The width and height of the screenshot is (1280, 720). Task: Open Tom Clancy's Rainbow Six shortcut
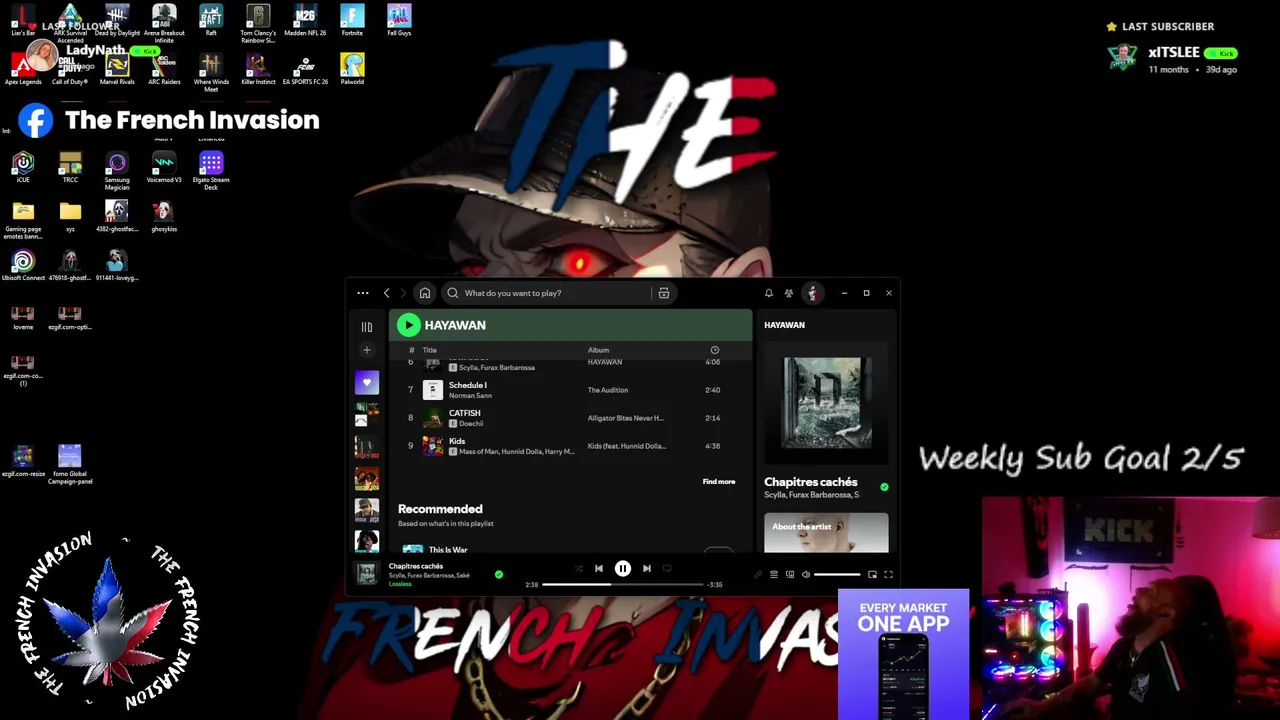click(x=258, y=24)
